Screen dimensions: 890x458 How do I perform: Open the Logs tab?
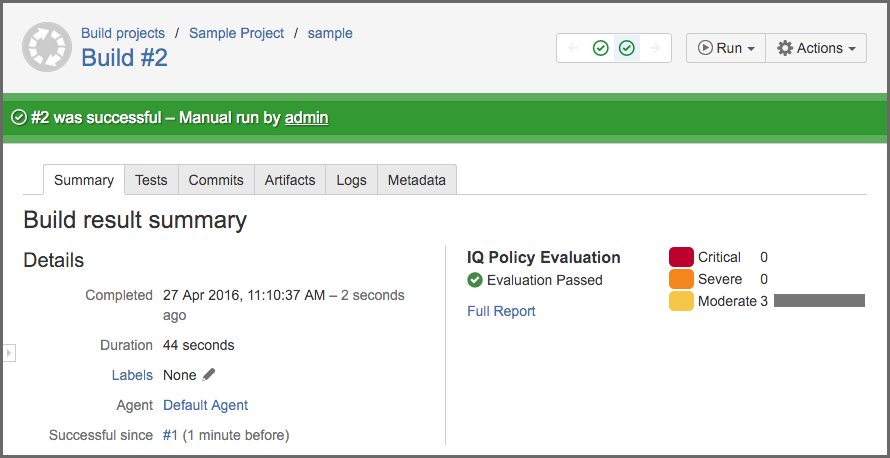click(x=351, y=180)
